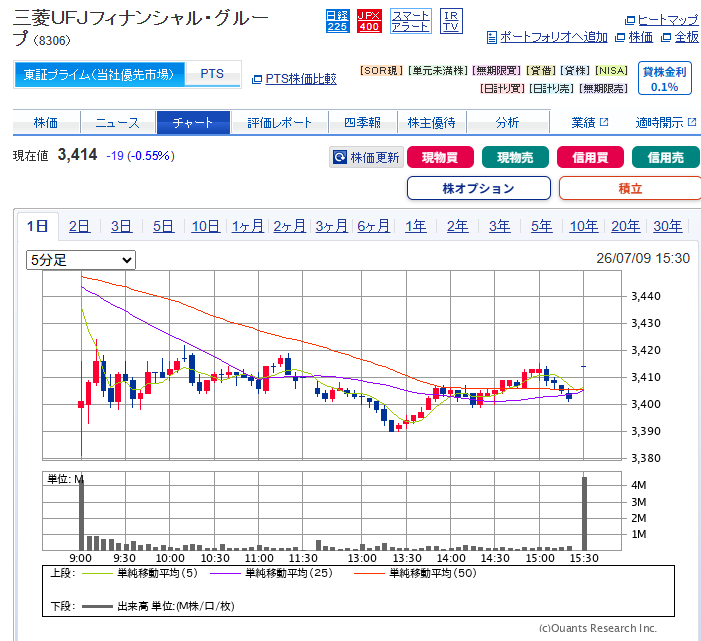Open 全板 link
This screenshot has height=641, width=701.
click(x=686, y=37)
